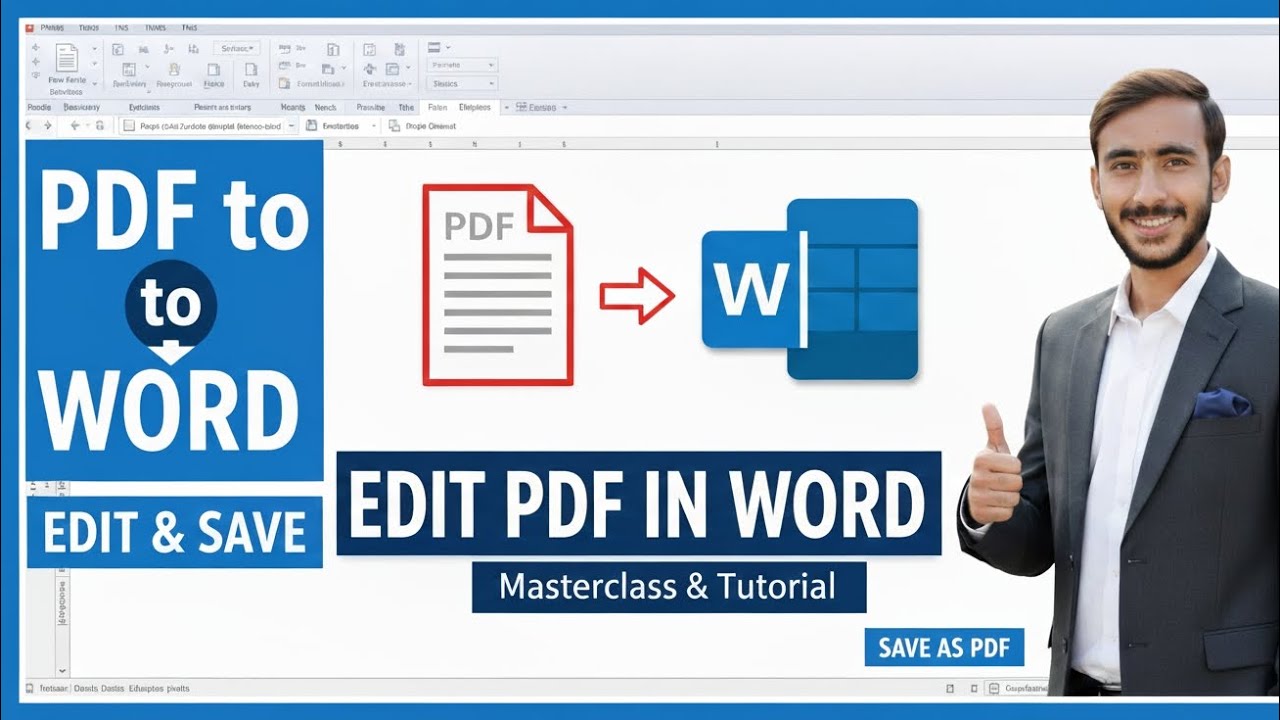
Task: Click the folder icon beside 'Formnt ldioas'
Action: [x=284, y=84]
